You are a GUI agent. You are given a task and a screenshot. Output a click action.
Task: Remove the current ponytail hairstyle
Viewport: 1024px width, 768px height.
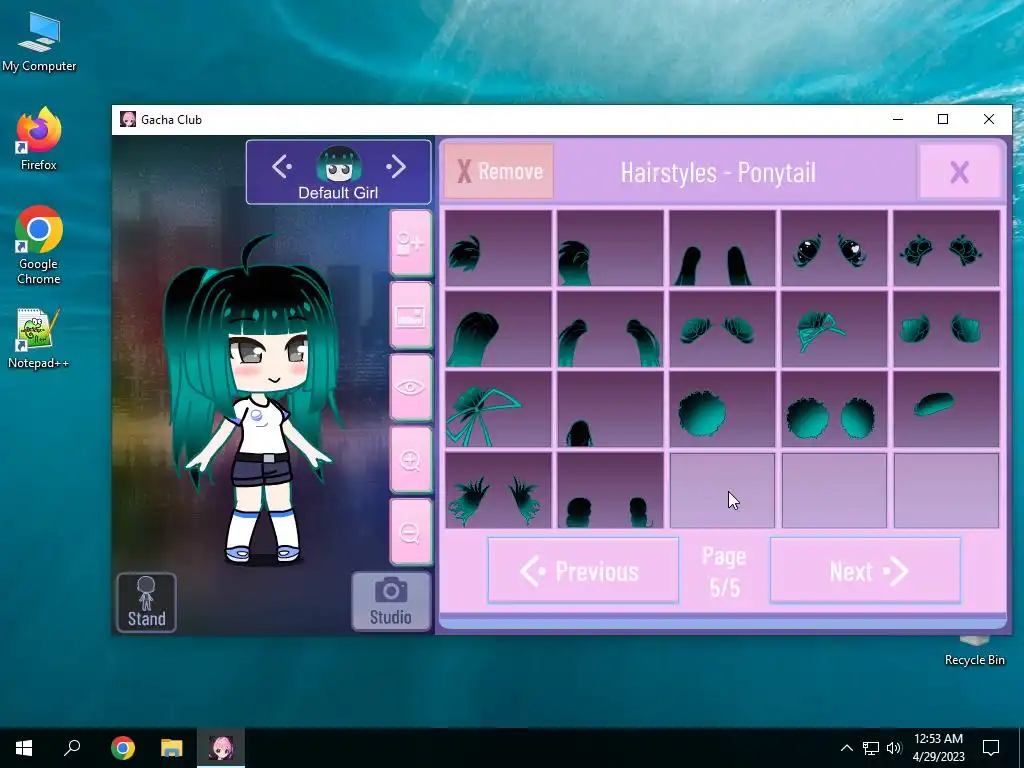(499, 172)
